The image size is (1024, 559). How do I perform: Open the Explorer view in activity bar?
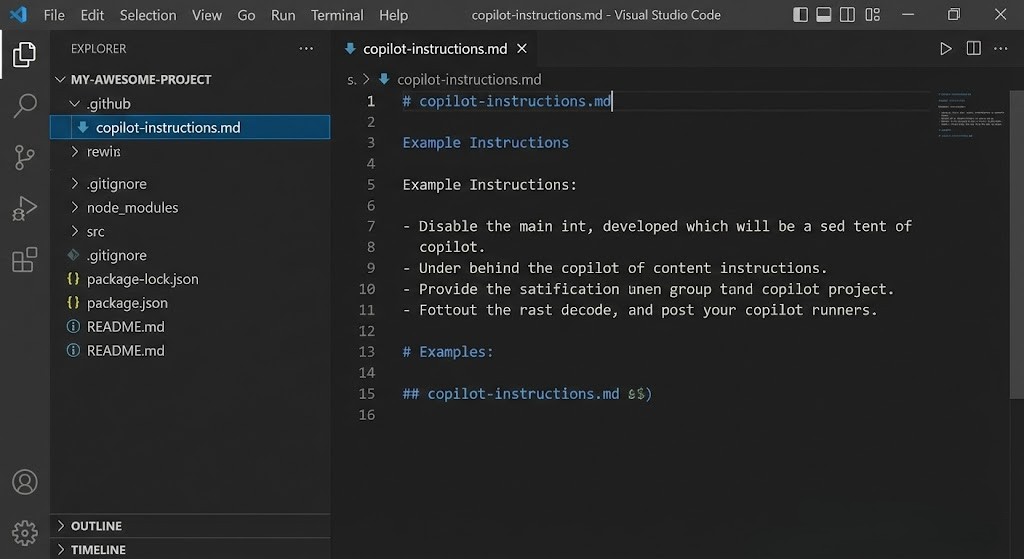click(24, 54)
